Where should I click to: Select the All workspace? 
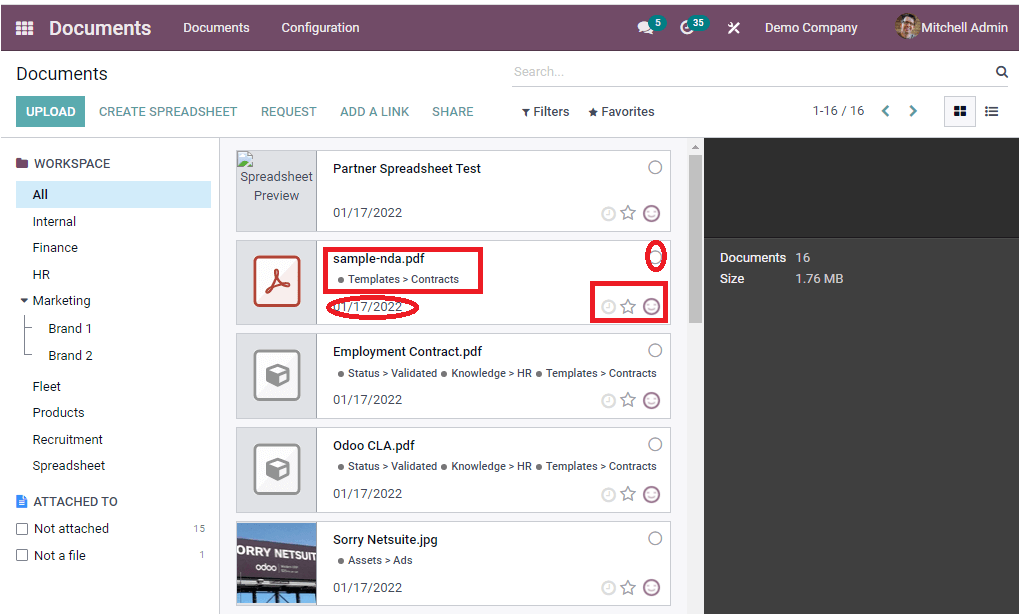coord(113,195)
